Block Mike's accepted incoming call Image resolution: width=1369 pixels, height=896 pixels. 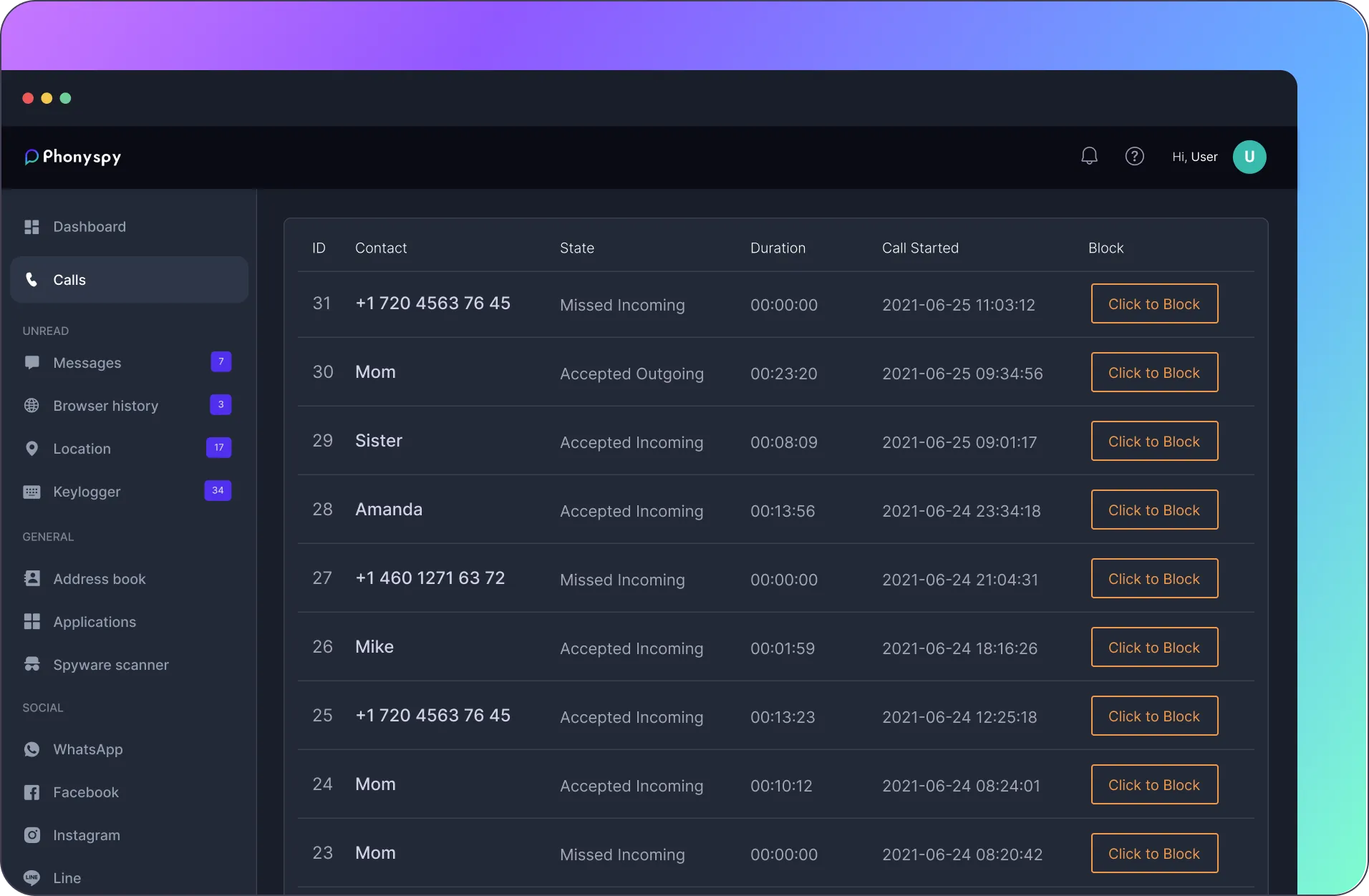1153,648
